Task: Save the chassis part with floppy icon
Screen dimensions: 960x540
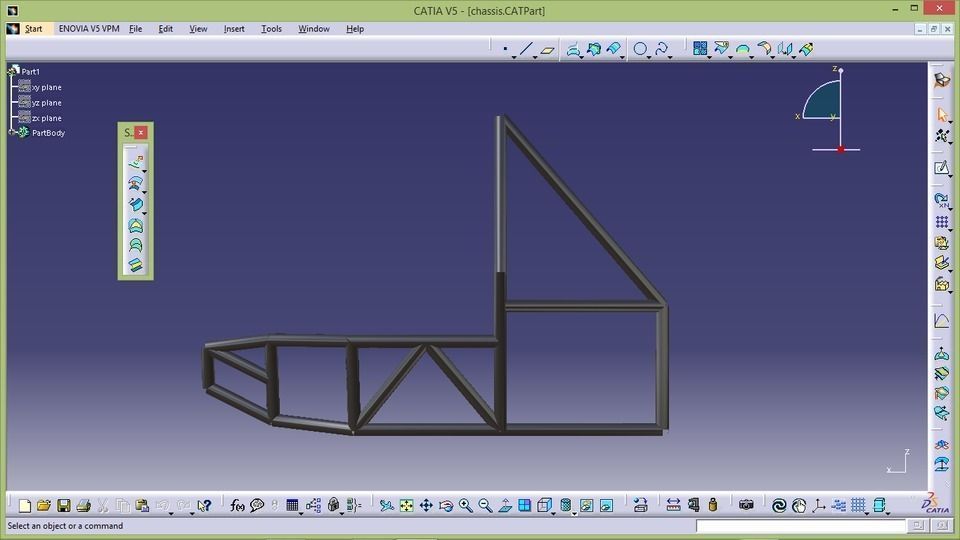Action: point(64,505)
